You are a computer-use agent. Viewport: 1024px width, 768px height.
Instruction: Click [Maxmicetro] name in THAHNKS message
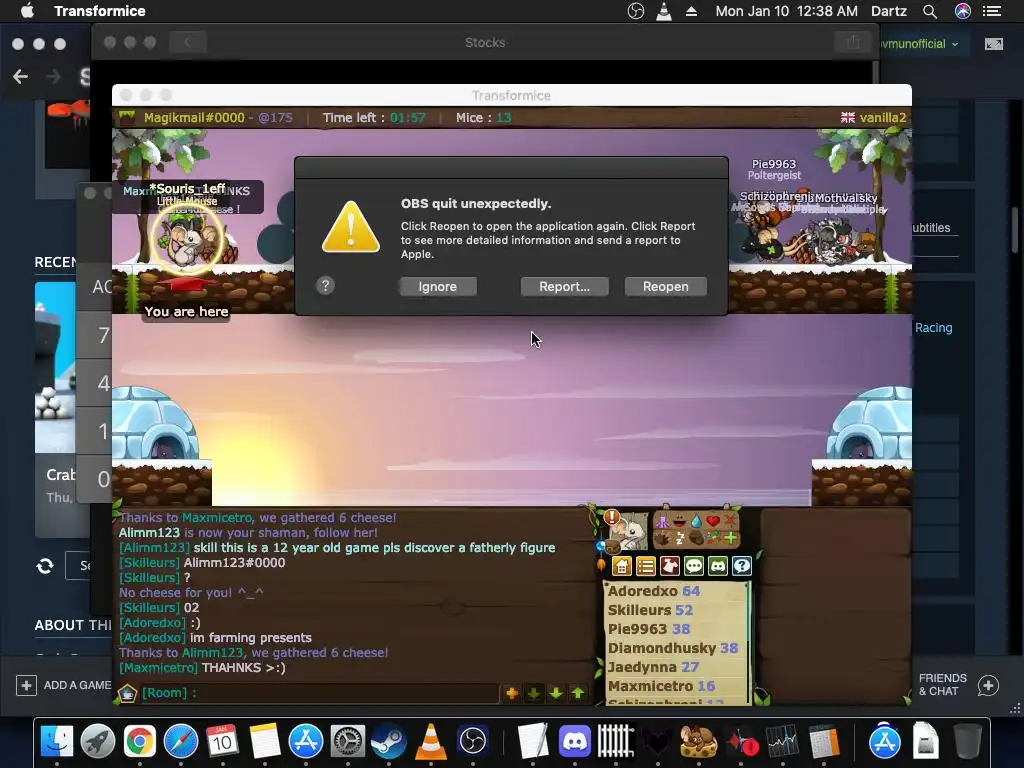pos(158,667)
